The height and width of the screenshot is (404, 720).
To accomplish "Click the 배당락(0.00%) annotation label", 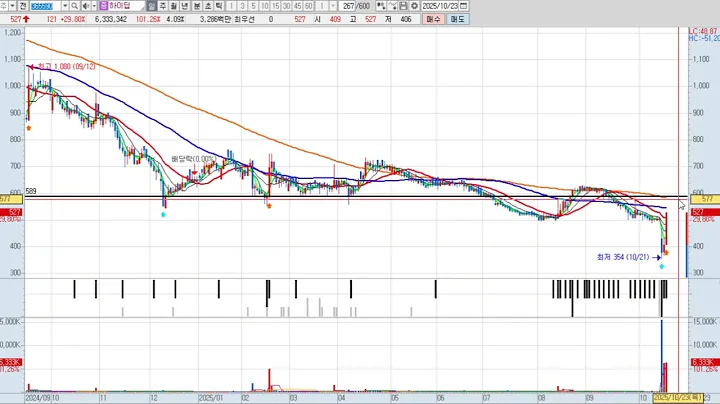I will pyautogui.click(x=193, y=159).
